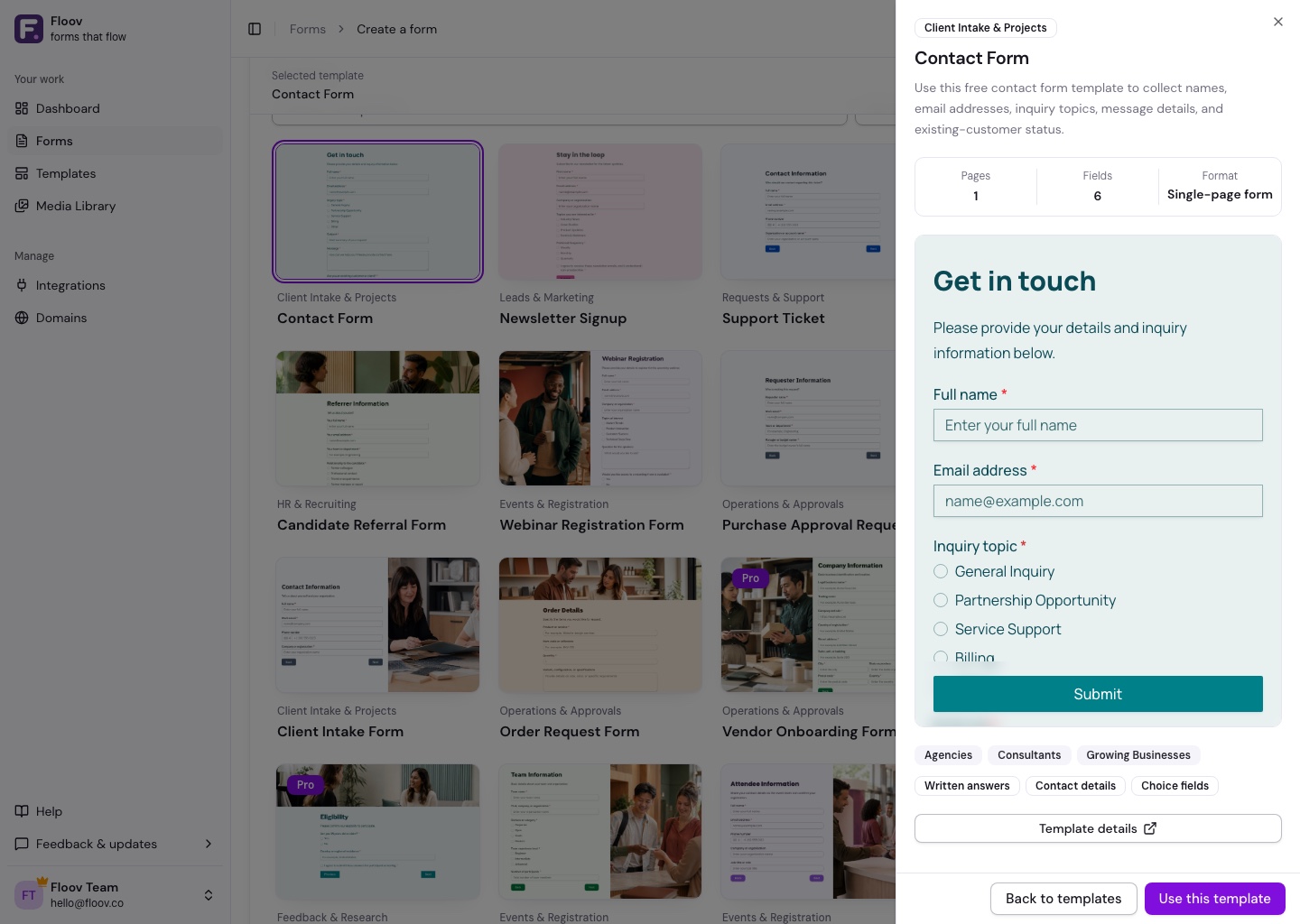This screenshot has height=924, width=1300.
Task: Click Use this template
Action: (1215, 899)
